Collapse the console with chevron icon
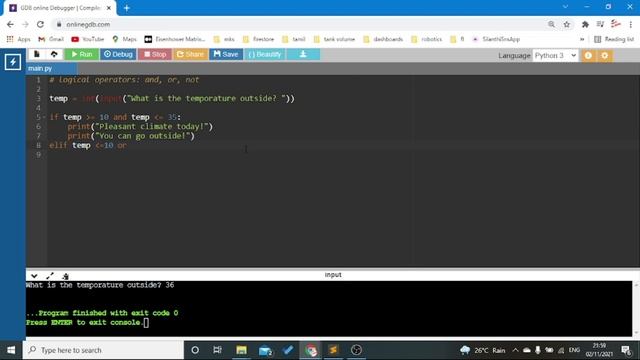The width and height of the screenshot is (640, 360). point(34,276)
